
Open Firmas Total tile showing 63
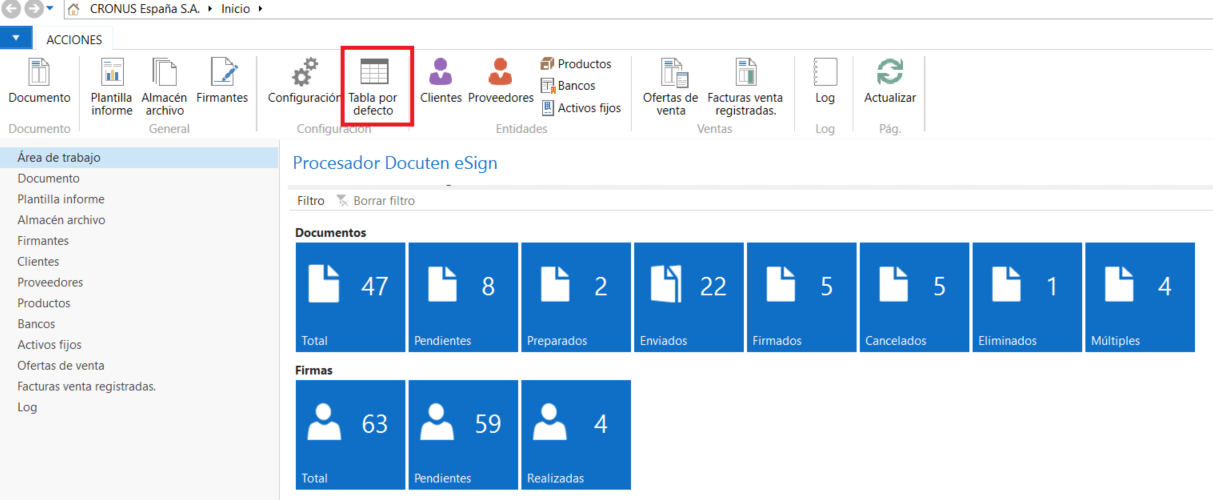[x=350, y=435]
